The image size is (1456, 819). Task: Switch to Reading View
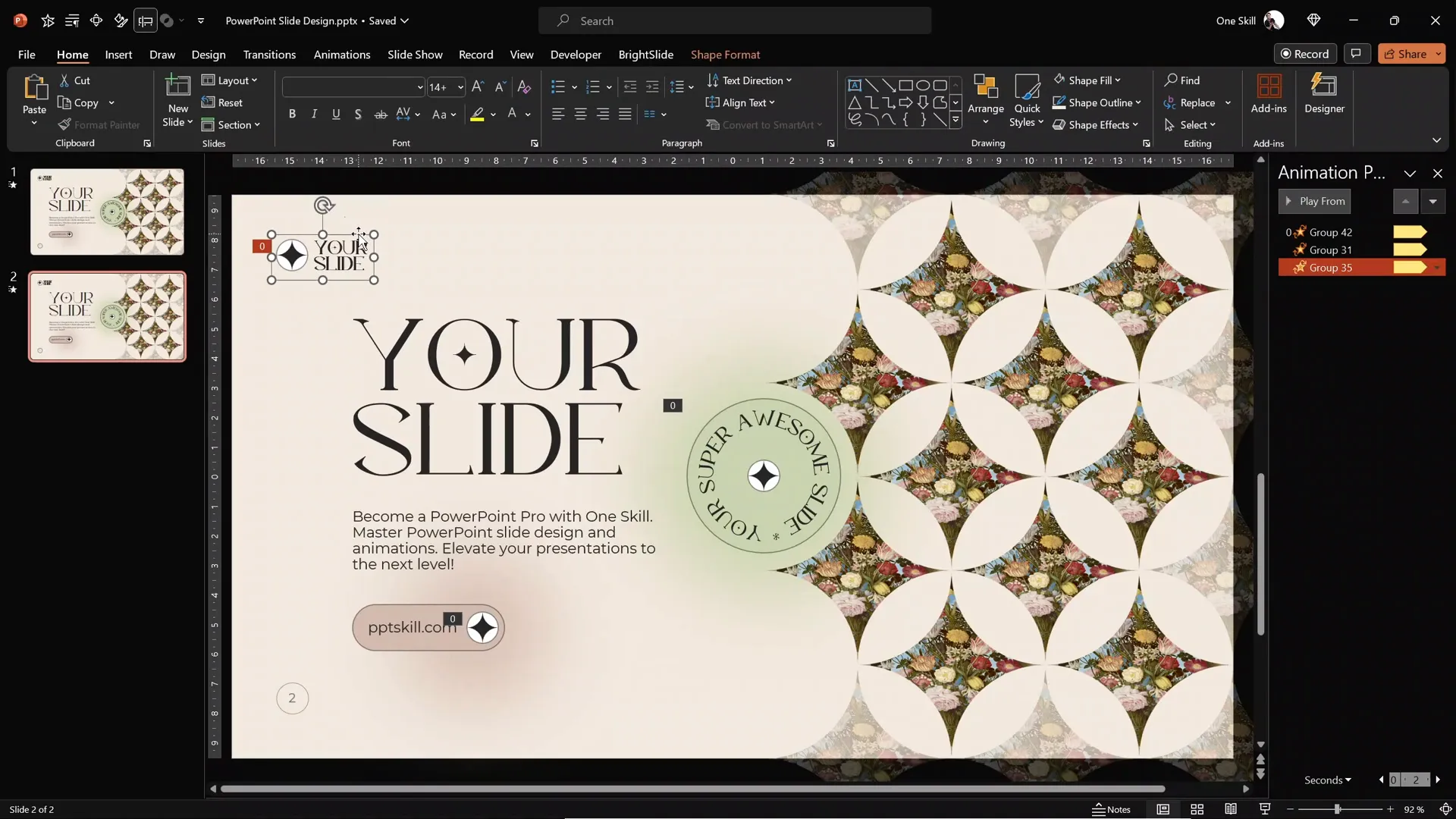tap(1231, 809)
